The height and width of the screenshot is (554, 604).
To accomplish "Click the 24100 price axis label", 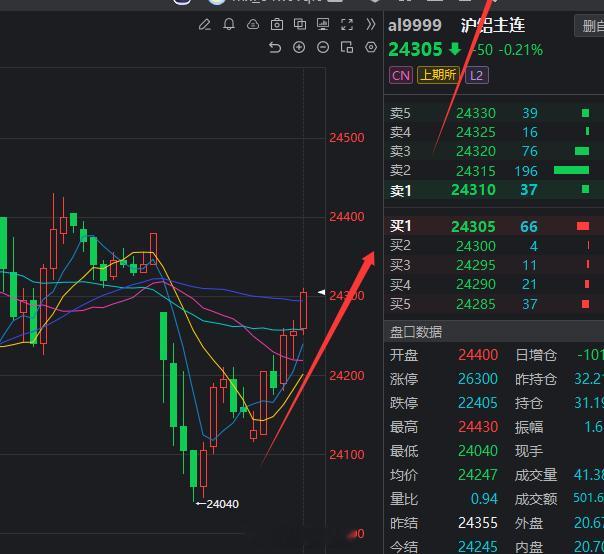I will 347,455.
